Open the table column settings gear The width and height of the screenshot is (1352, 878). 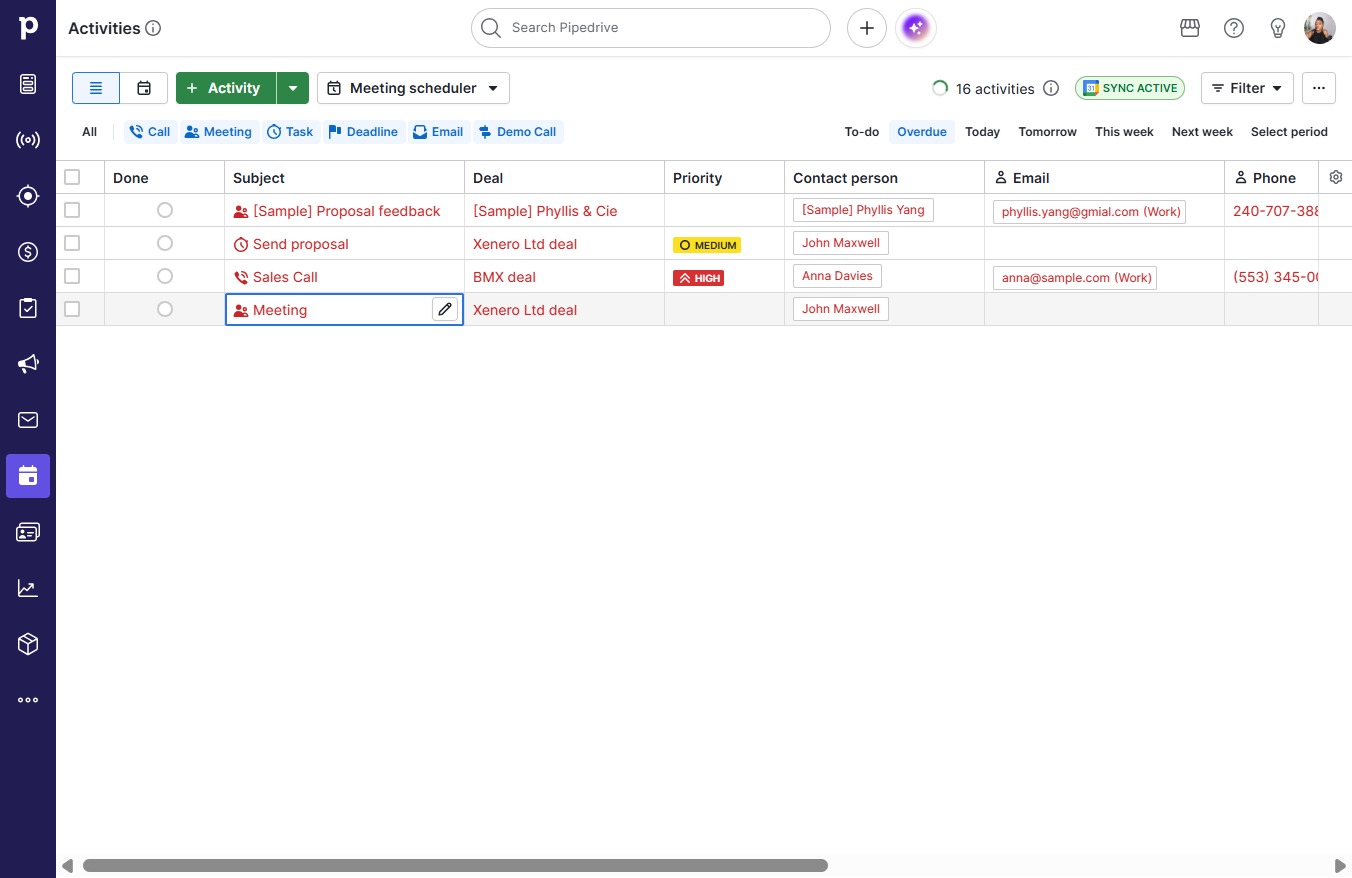[x=1336, y=177]
